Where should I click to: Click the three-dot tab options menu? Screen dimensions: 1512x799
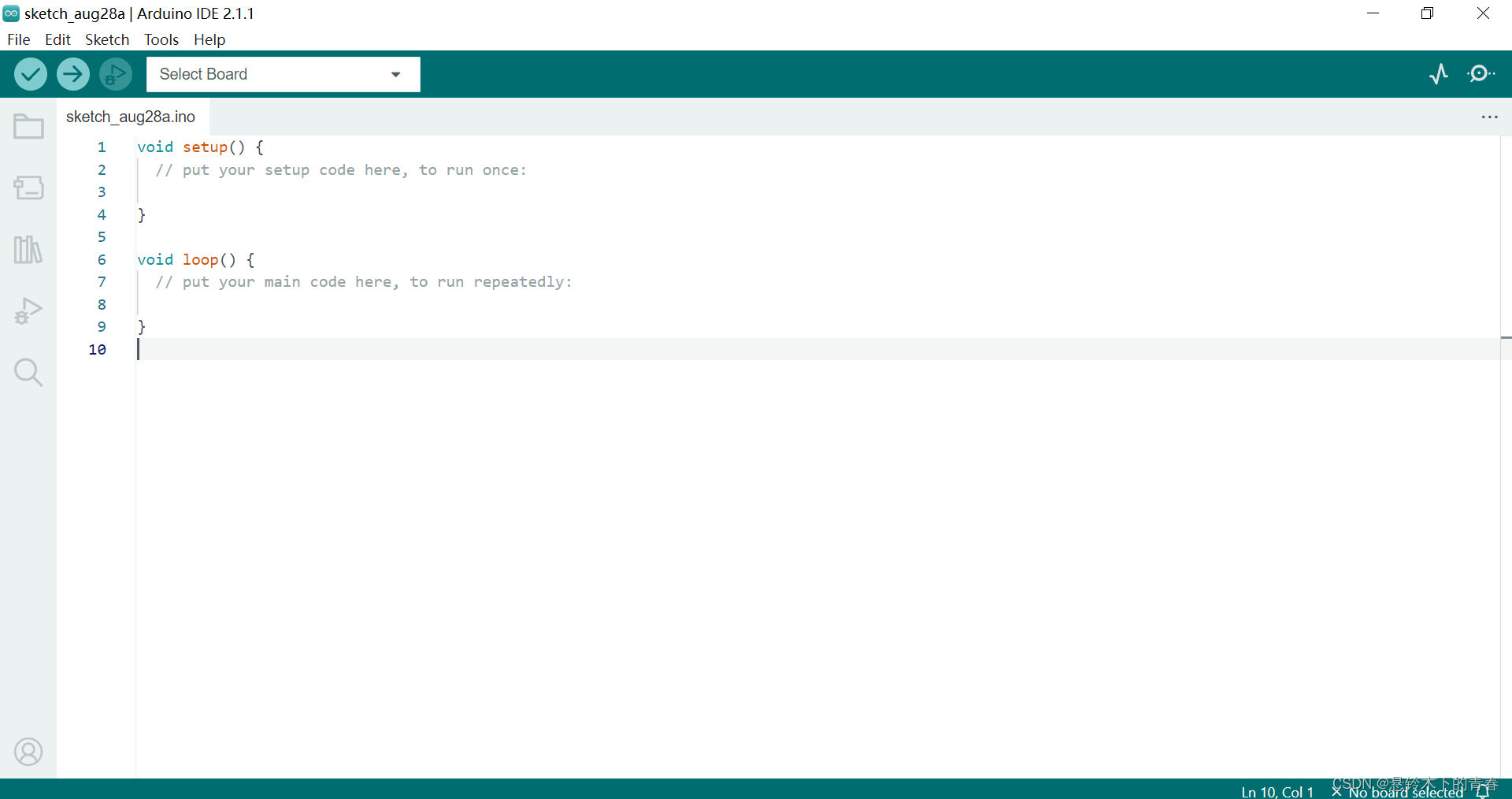[1489, 117]
